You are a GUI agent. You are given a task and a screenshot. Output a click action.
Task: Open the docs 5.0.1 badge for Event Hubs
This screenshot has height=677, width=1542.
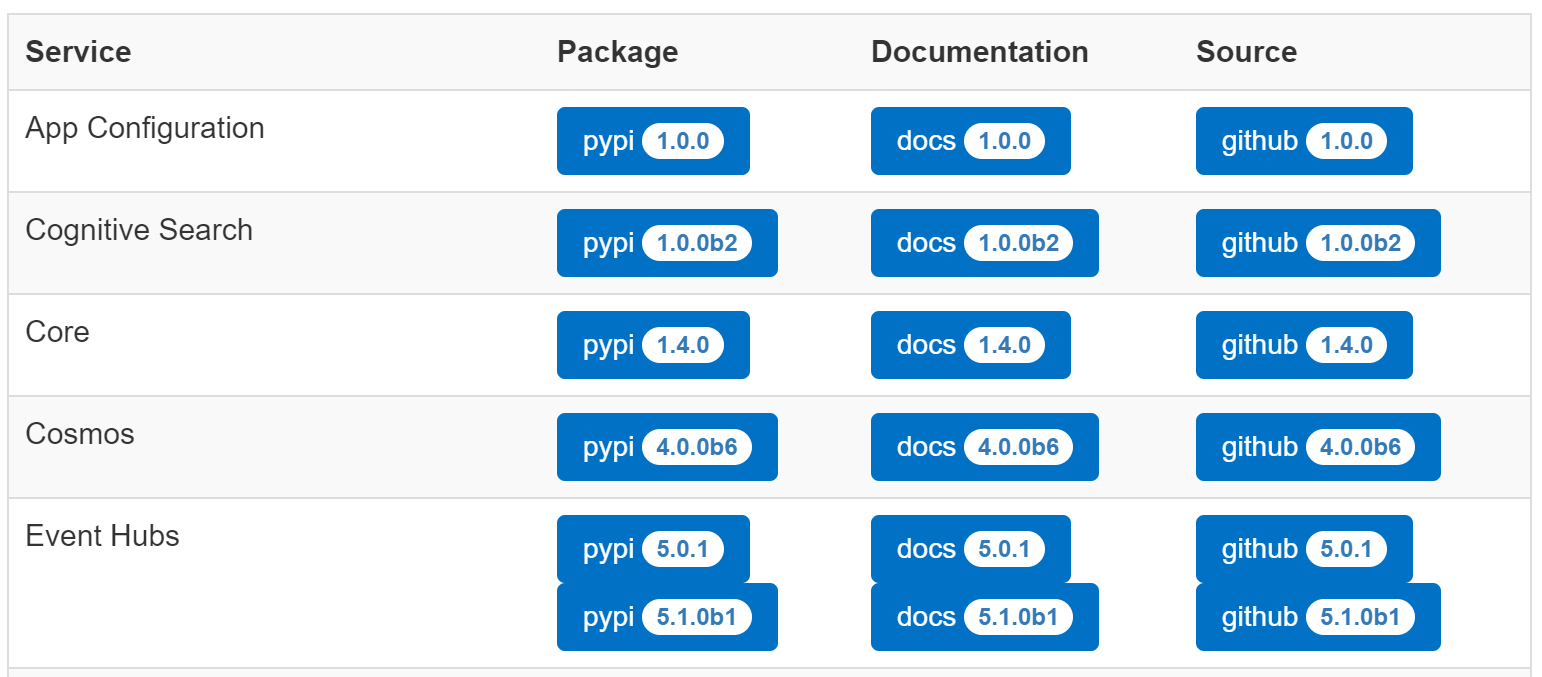coord(970,549)
